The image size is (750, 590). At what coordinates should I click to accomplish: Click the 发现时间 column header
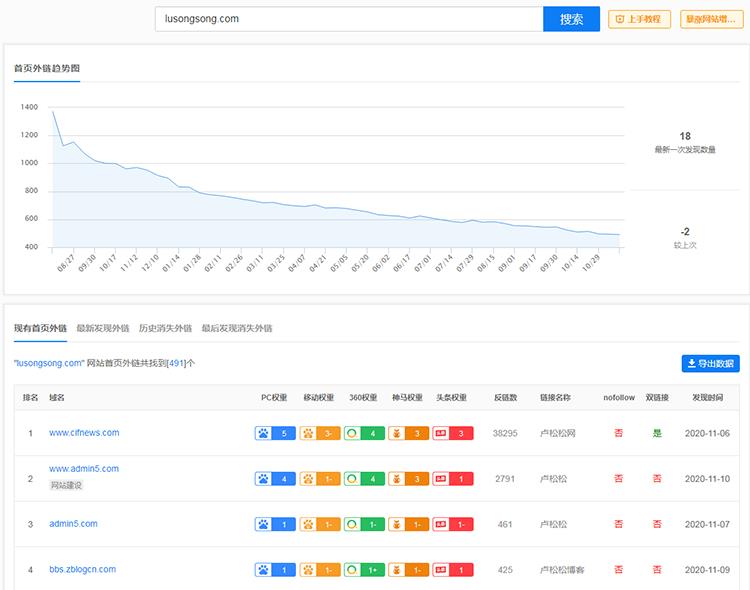pos(707,398)
